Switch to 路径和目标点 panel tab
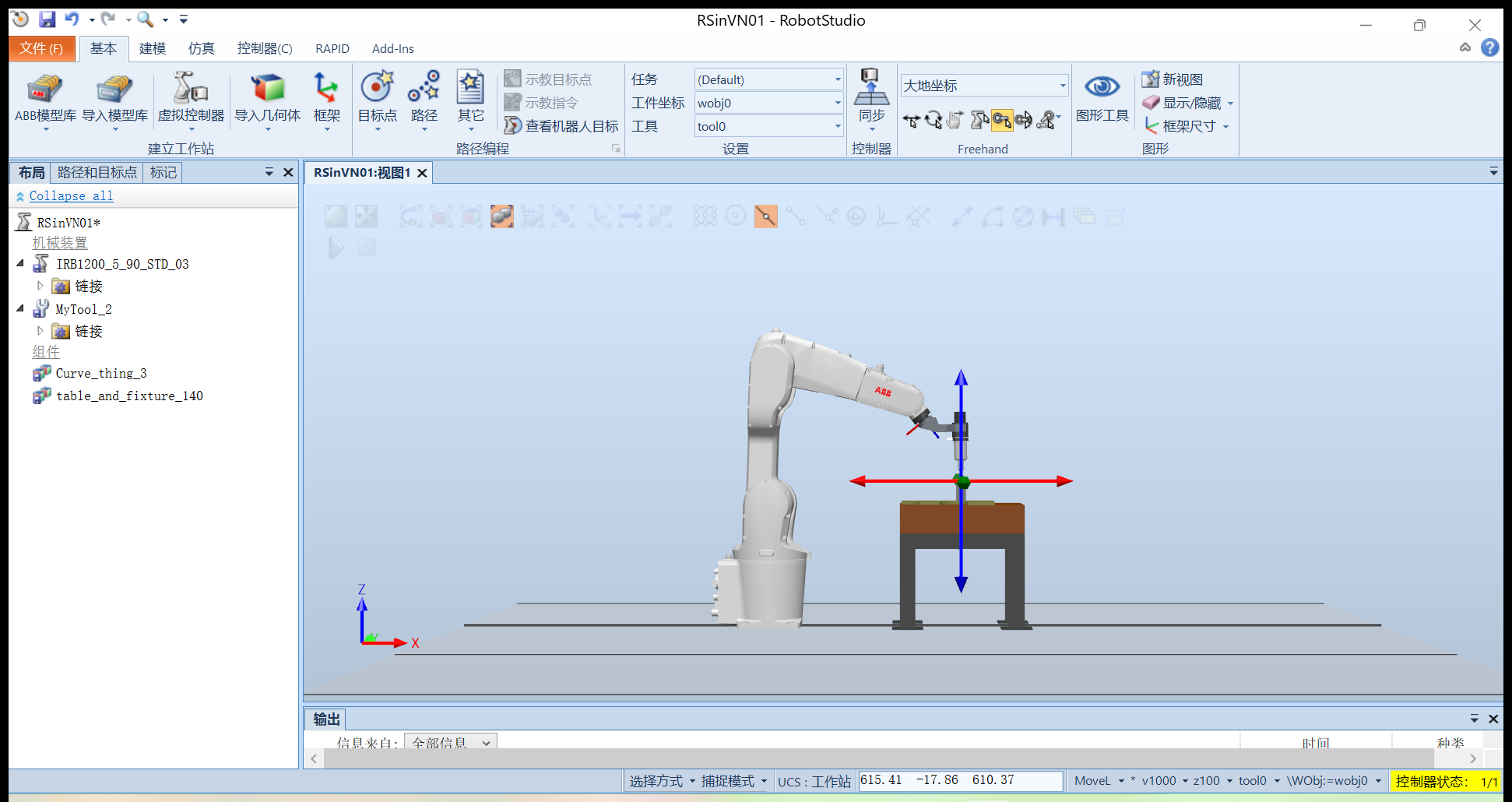The width and height of the screenshot is (1512, 802). click(97, 172)
